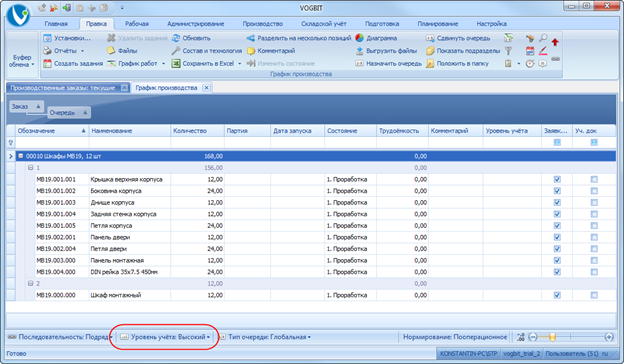
Task: Sort by the Количество column header
Action: (x=197, y=130)
